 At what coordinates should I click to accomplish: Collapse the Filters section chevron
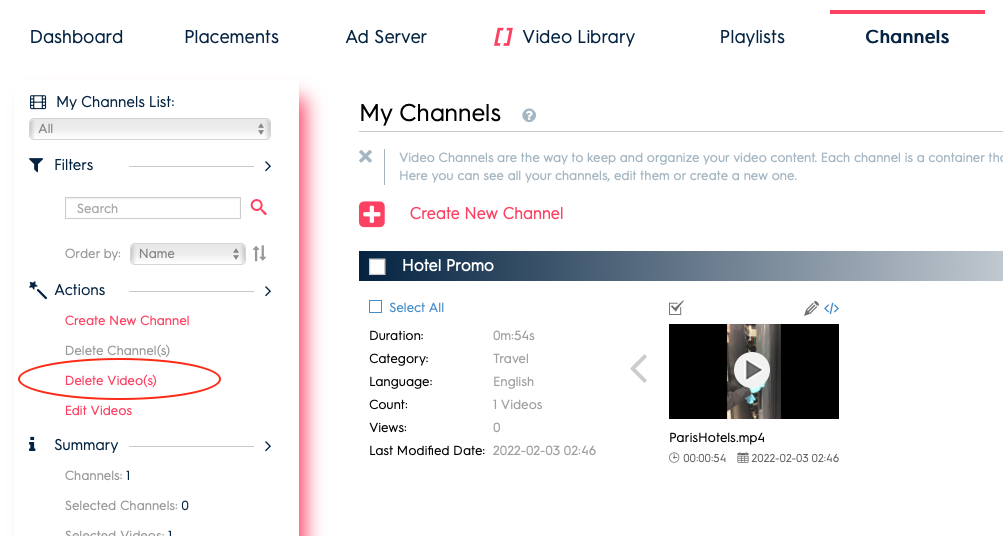tap(268, 166)
